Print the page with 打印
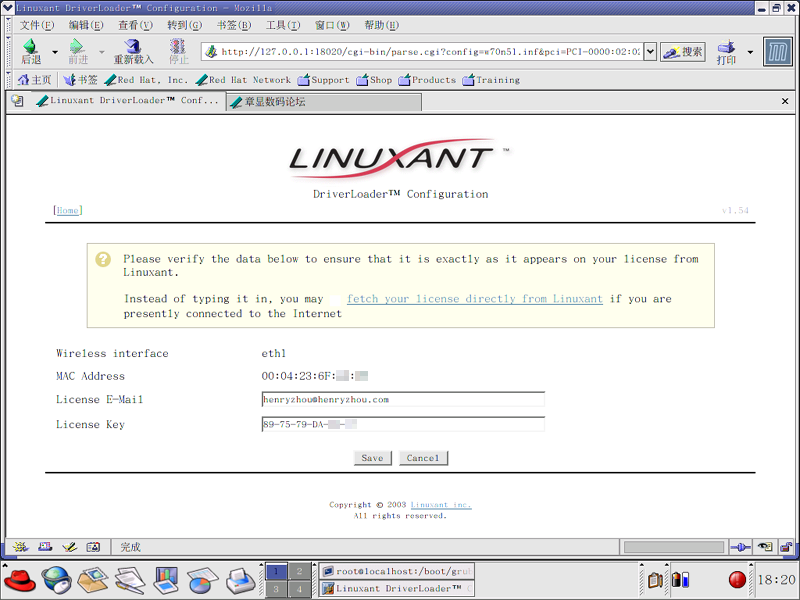This screenshot has height=600, width=800. pos(727,52)
